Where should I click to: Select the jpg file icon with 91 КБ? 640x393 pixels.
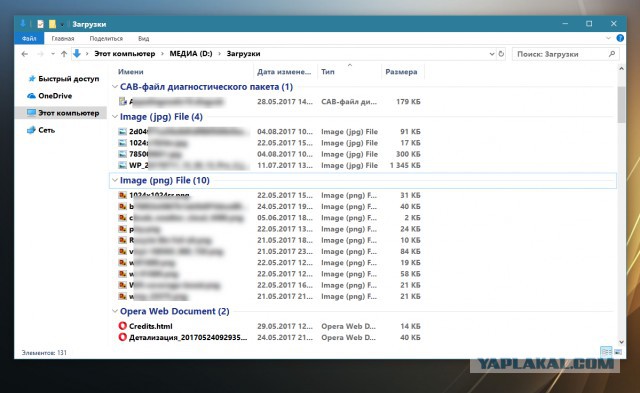pyautogui.click(x=122, y=131)
